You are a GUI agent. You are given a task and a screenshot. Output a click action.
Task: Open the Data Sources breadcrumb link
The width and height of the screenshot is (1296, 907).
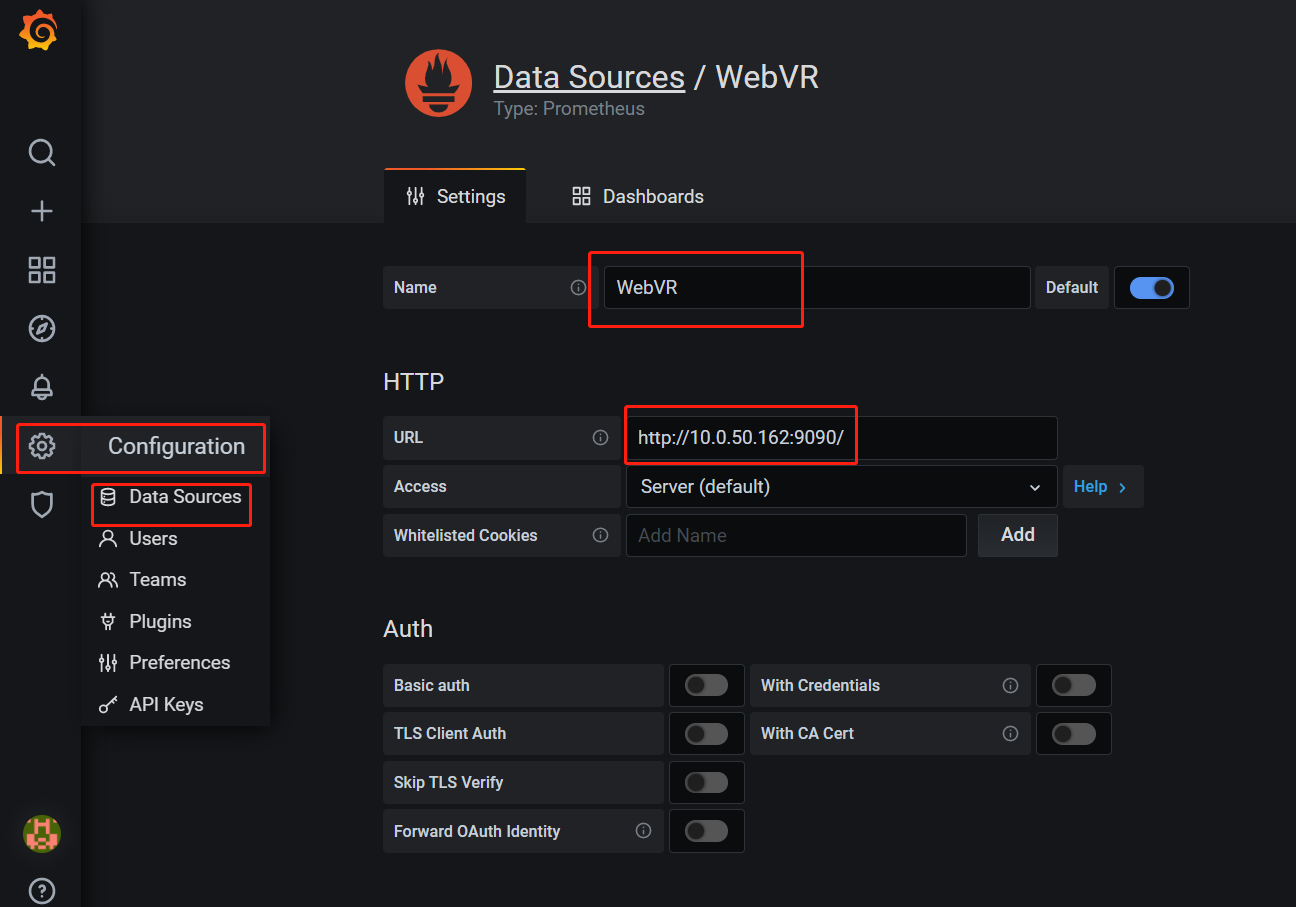(588, 76)
